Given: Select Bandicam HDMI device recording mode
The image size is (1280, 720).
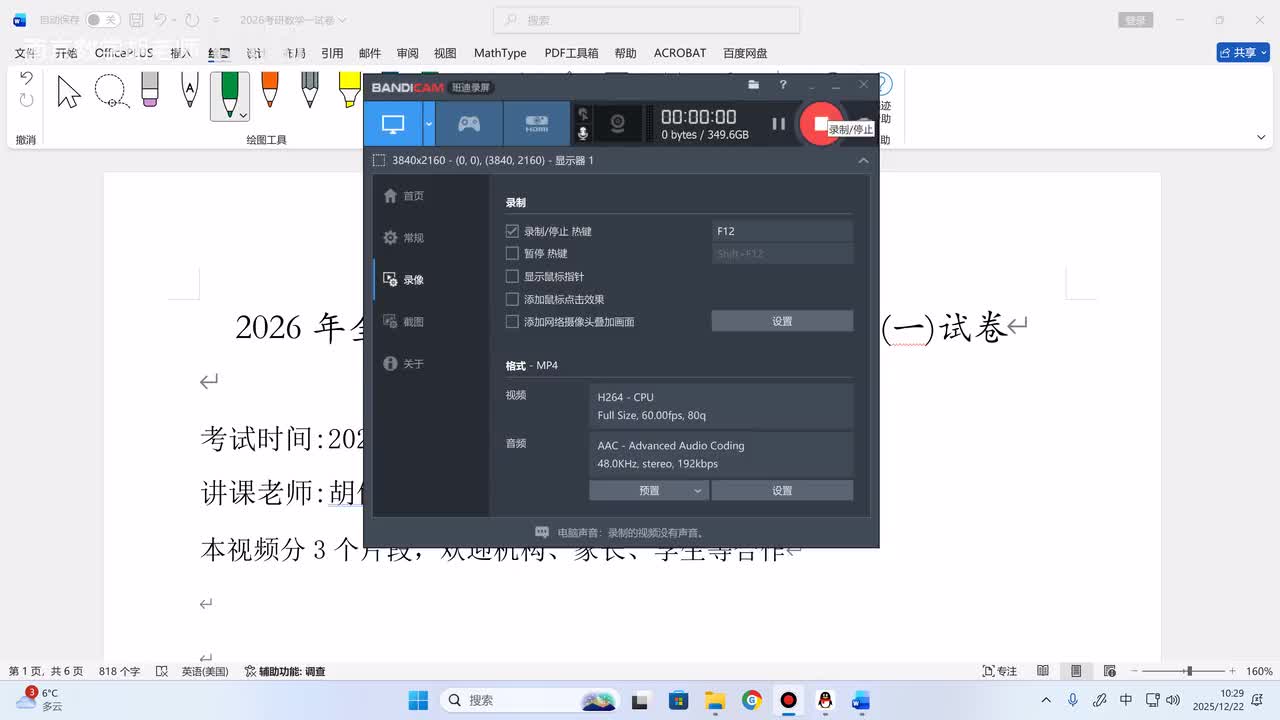Looking at the screenshot, I should tap(537, 124).
